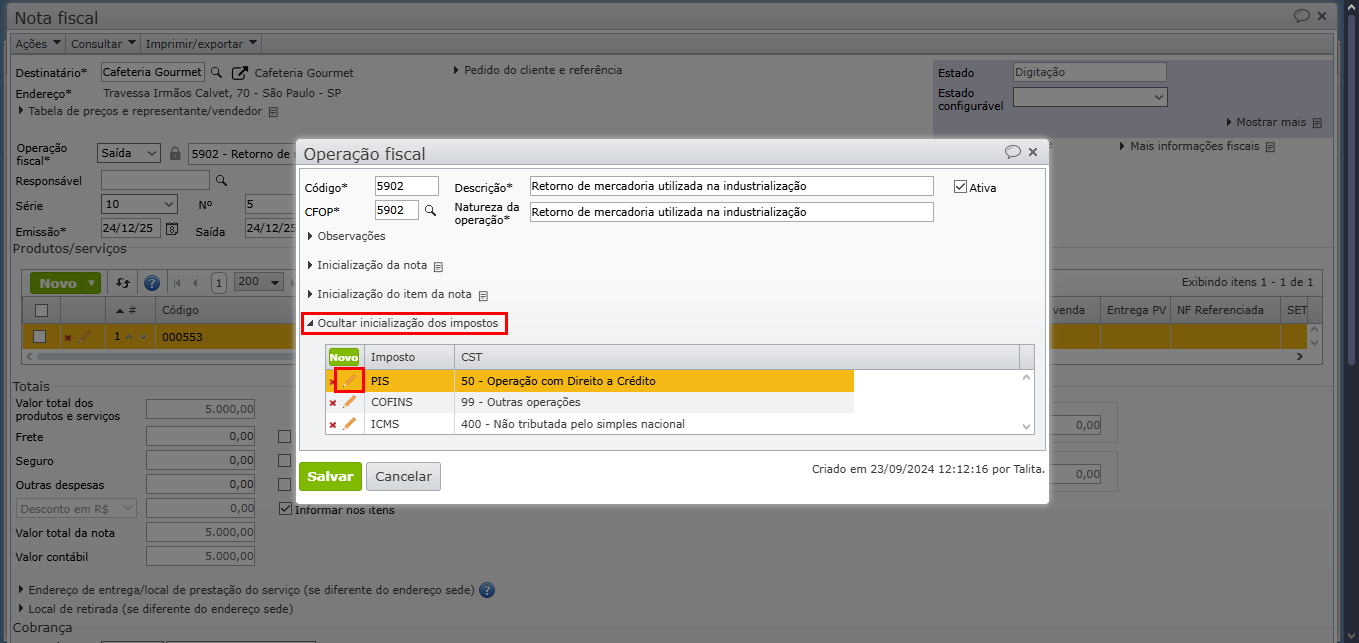Search Responsável with its magnifier icon

click(222, 181)
